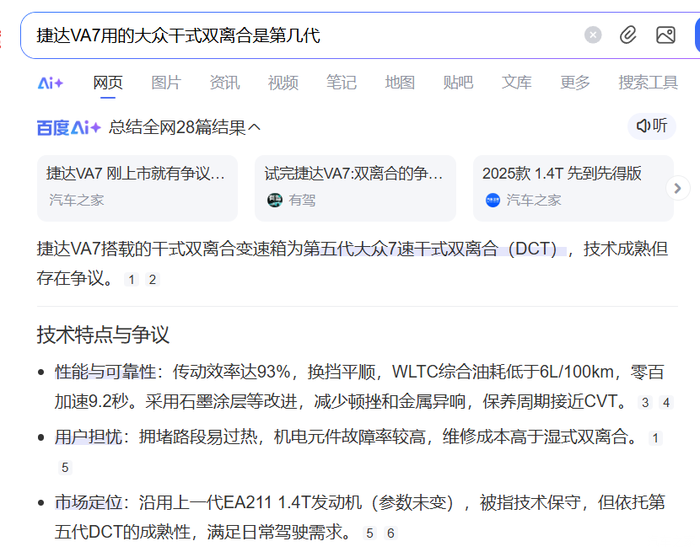Open the 更多 tab menu
Image resolution: width=700 pixels, height=552 pixels.
click(575, 83)
